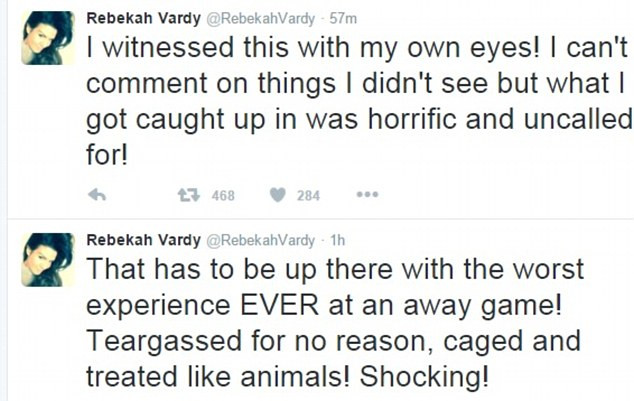Open the profile avatar on first tweet

[x=48, y=38]
